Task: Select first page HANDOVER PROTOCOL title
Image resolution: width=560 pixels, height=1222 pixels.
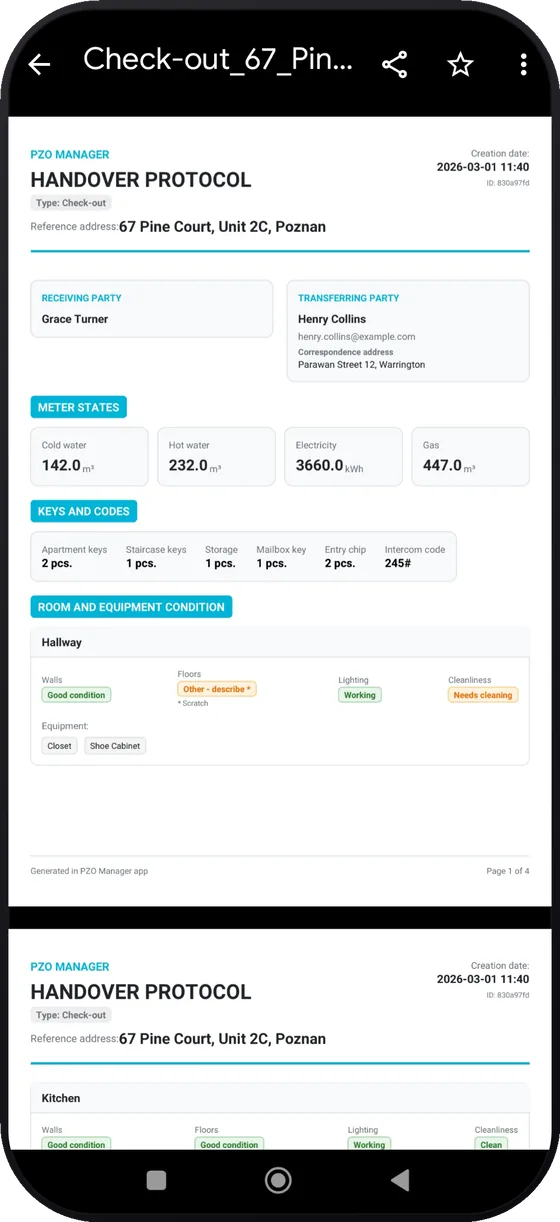Action: pyautogui.click(x=141, y=180)
